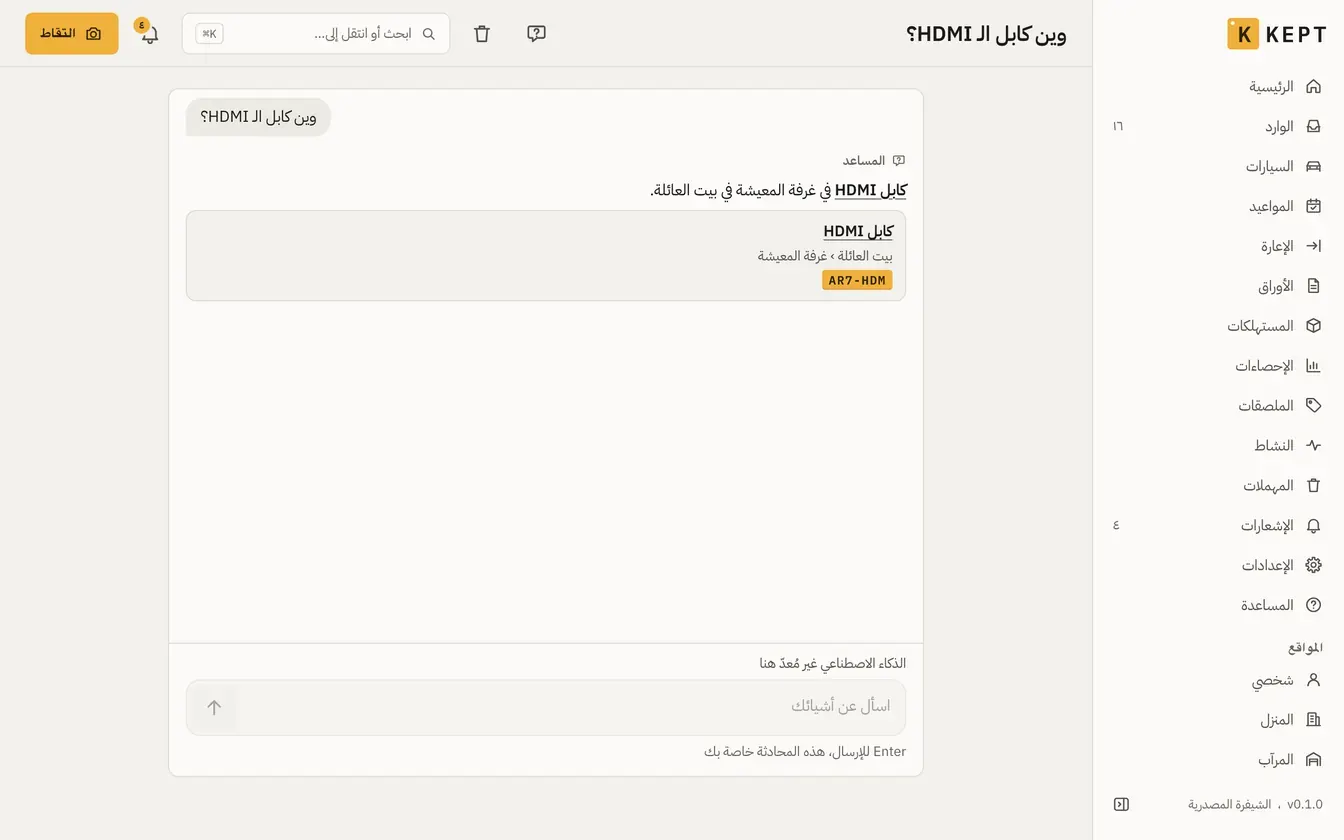
Task: Open the كابل HDMI title in the result card
Action: (x=858, y=232)
